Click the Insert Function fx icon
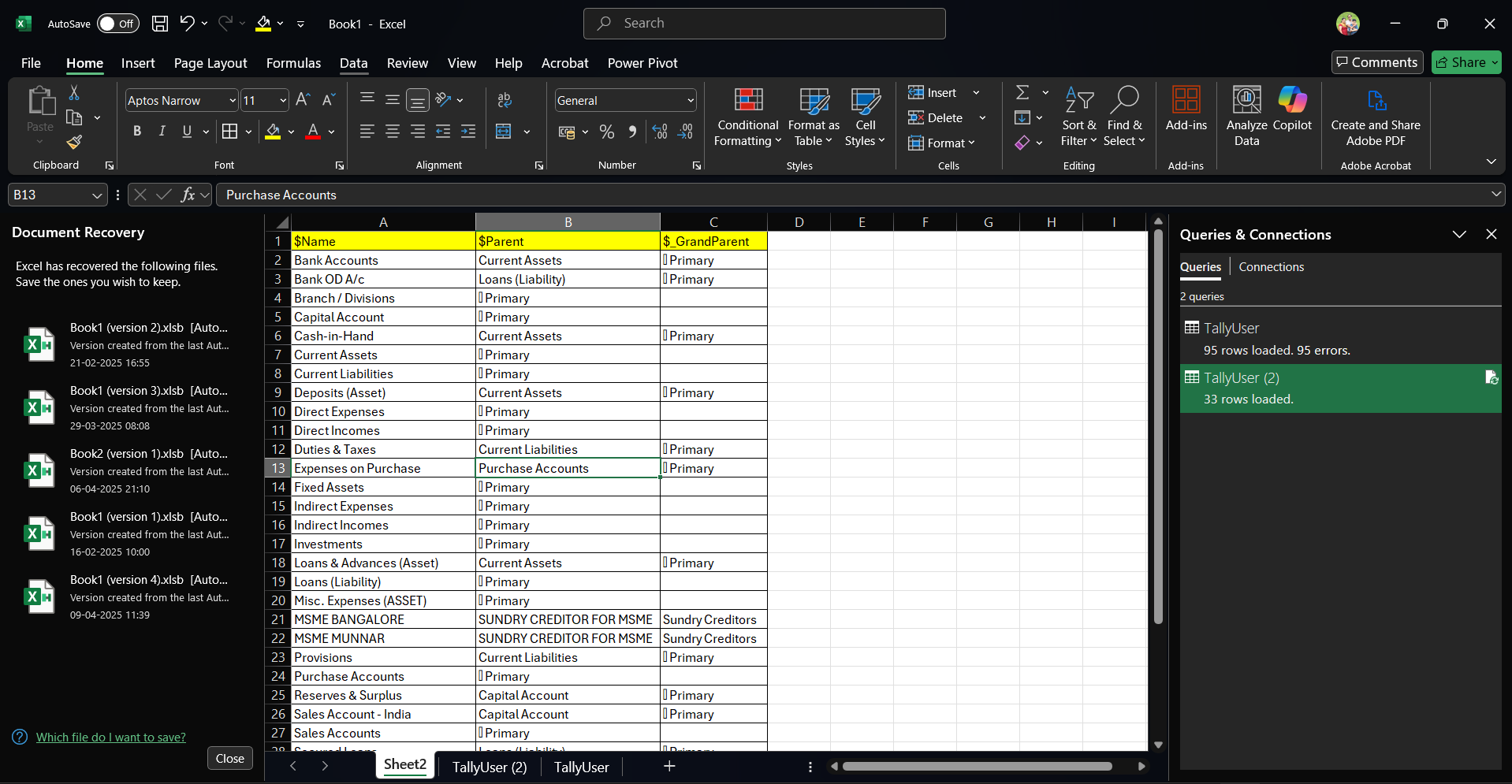This screenshot has height=784, width=1512. click(x=188, y=195)
